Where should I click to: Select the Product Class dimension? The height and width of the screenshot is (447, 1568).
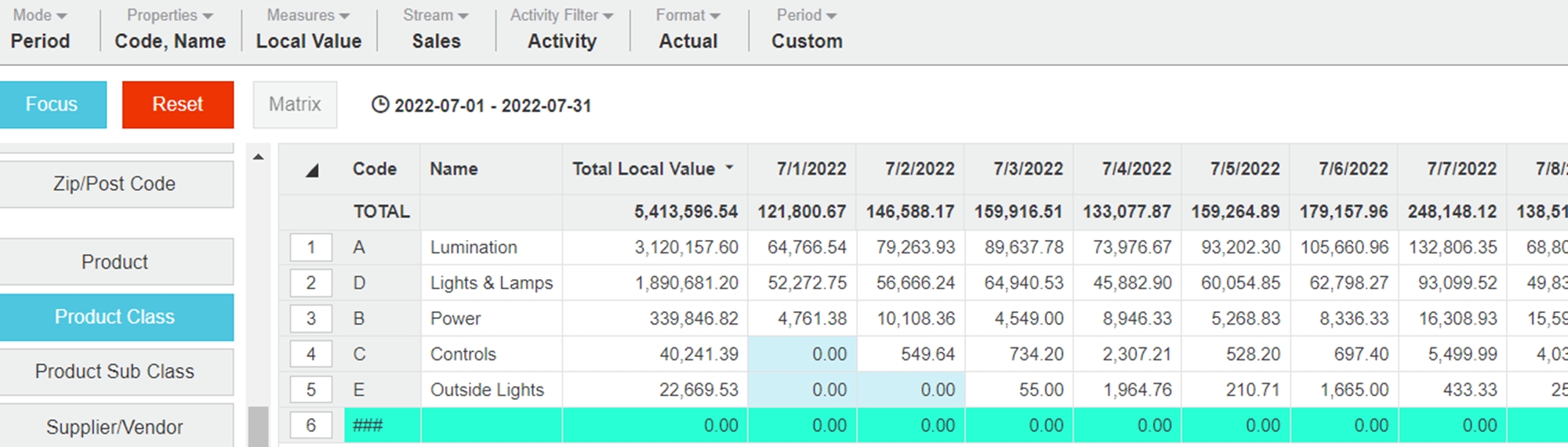(115, 317)
